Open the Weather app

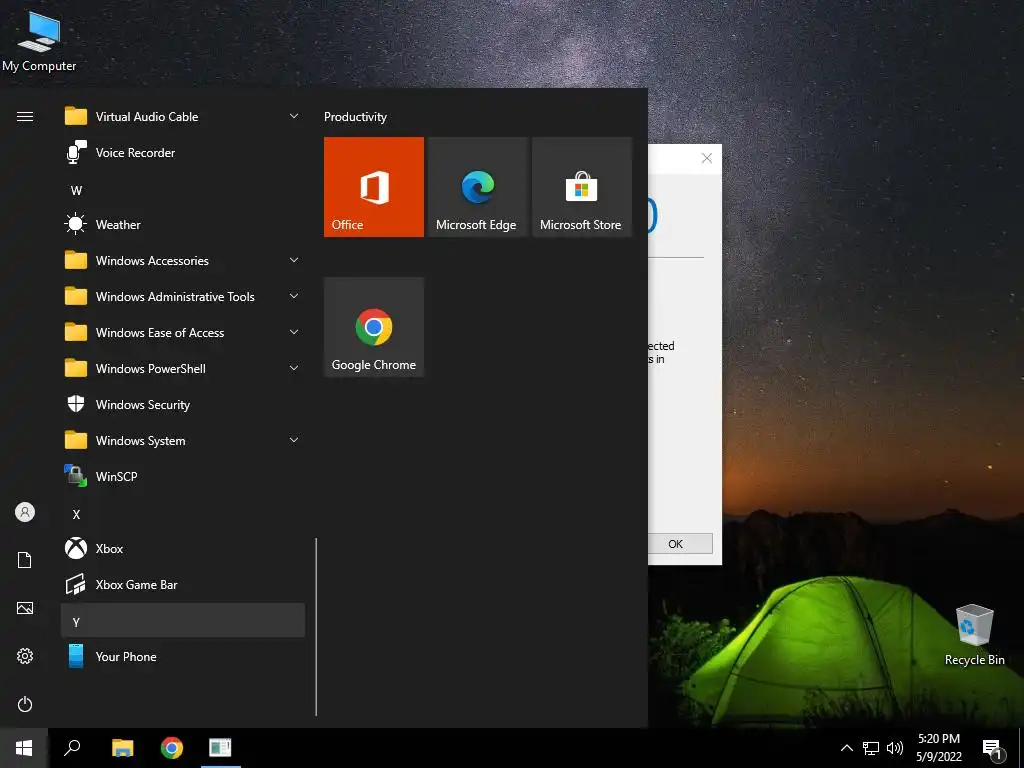(x=183, y=225)
